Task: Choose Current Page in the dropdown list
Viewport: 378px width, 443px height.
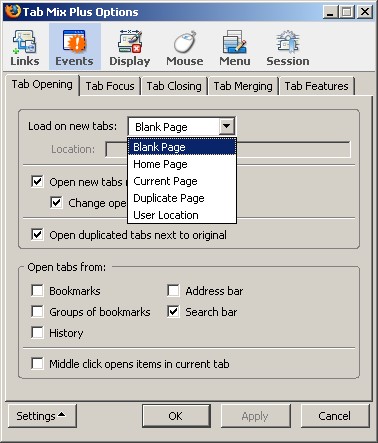Action: [x=182, y=181]
